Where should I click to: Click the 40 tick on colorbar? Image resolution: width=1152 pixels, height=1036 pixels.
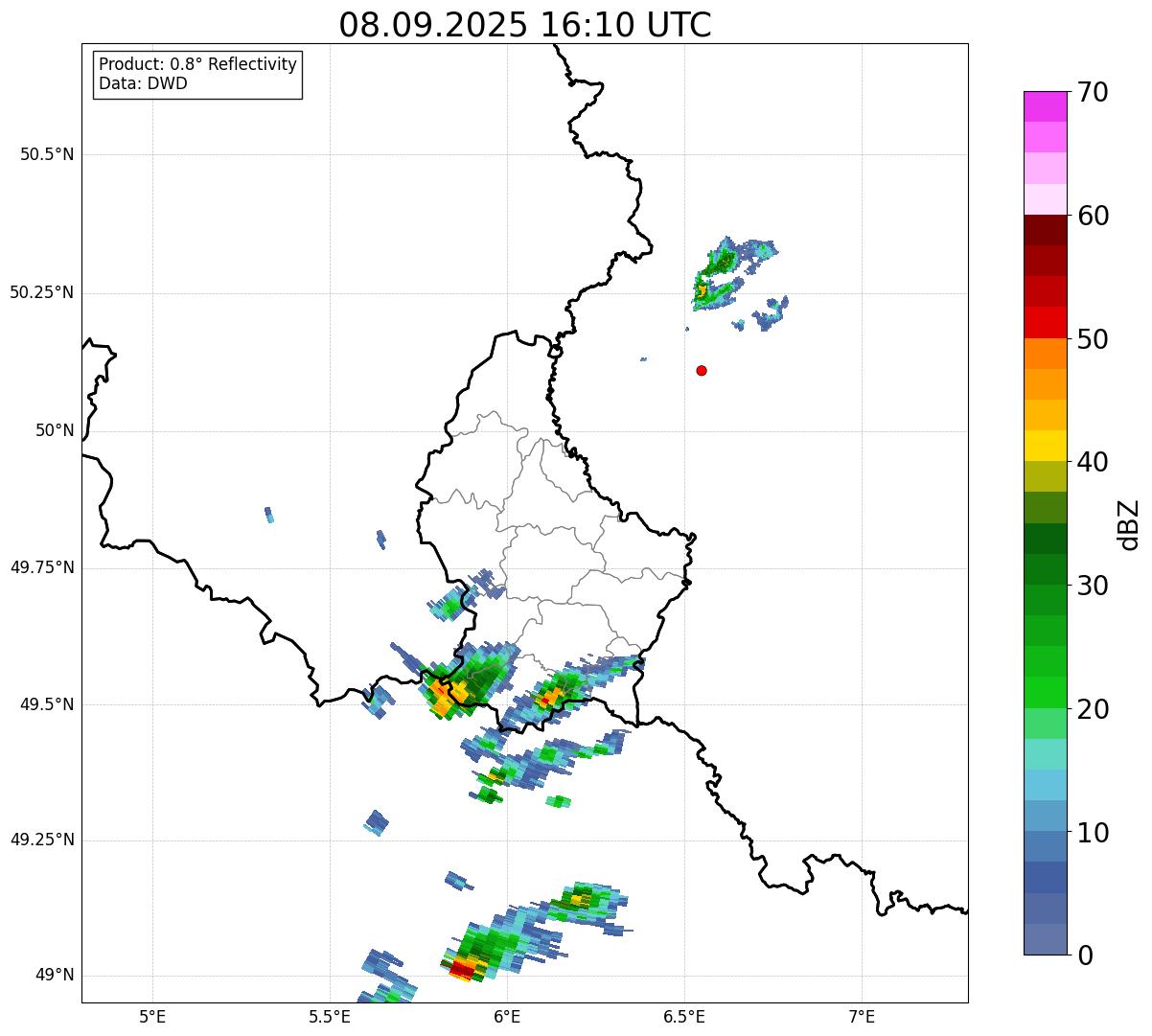(1093, 462)
